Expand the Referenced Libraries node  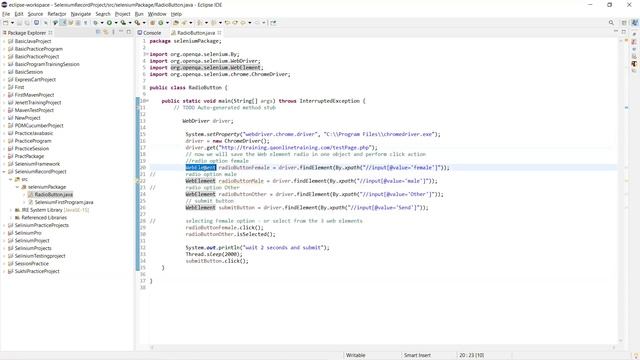(11, 218)
